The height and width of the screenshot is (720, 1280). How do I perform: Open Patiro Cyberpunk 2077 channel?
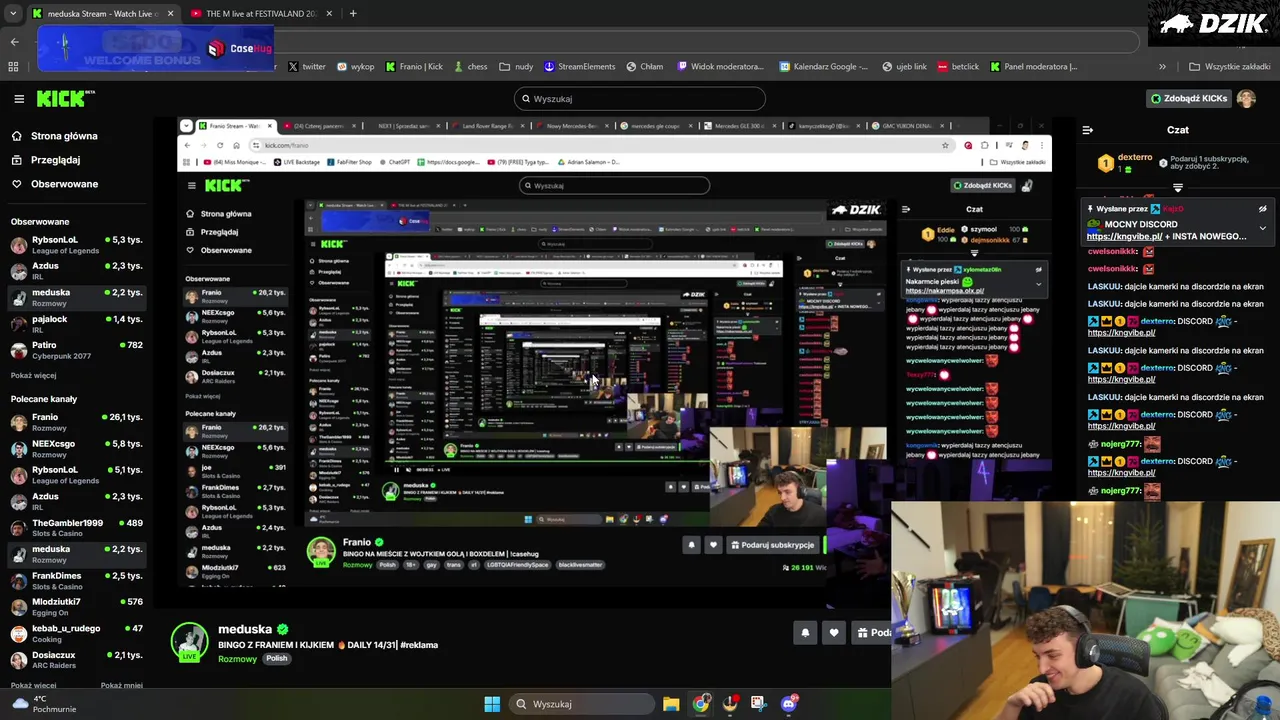click(76, 350)
